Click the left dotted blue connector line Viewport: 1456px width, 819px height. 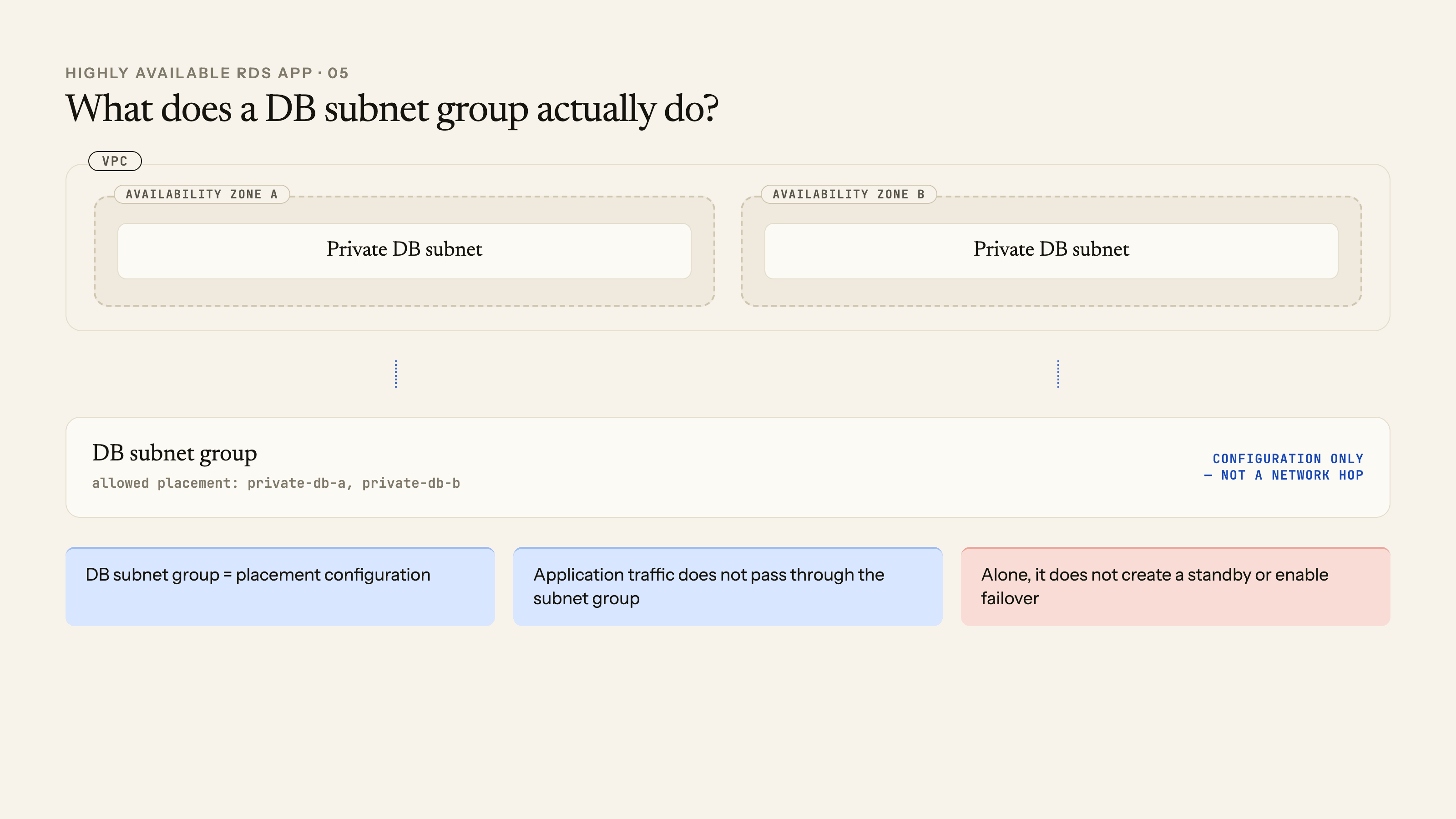pos(396,374)
